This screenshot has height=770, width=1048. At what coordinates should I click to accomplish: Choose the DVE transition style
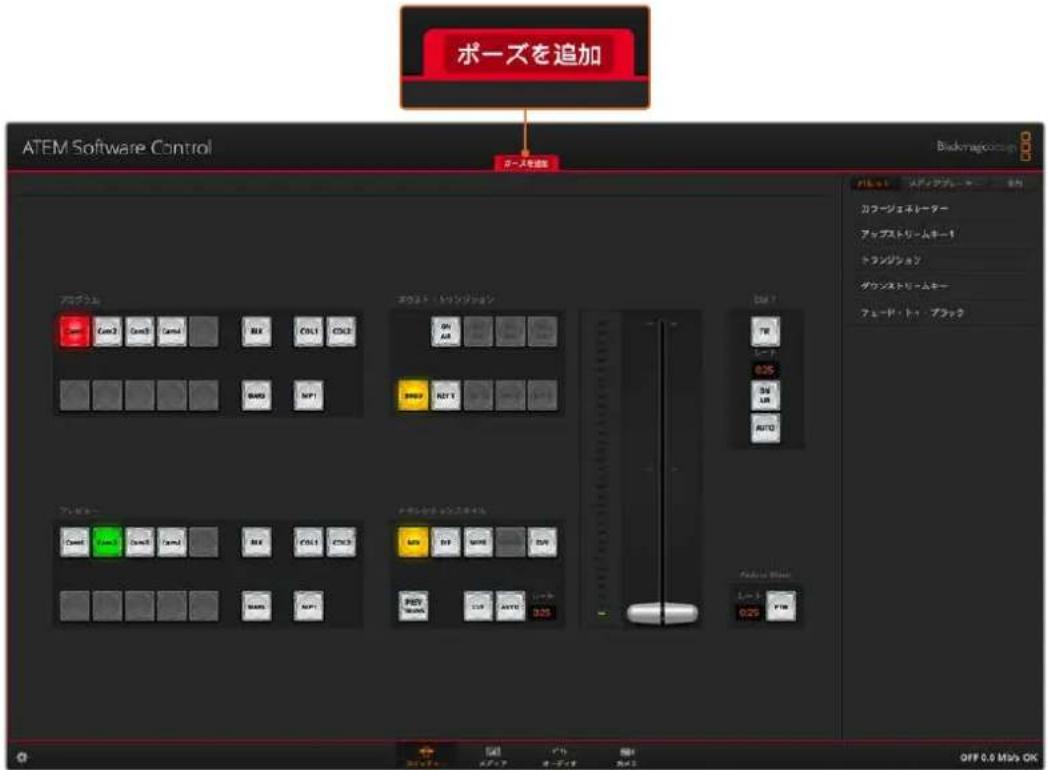click(x=542, y=542)
